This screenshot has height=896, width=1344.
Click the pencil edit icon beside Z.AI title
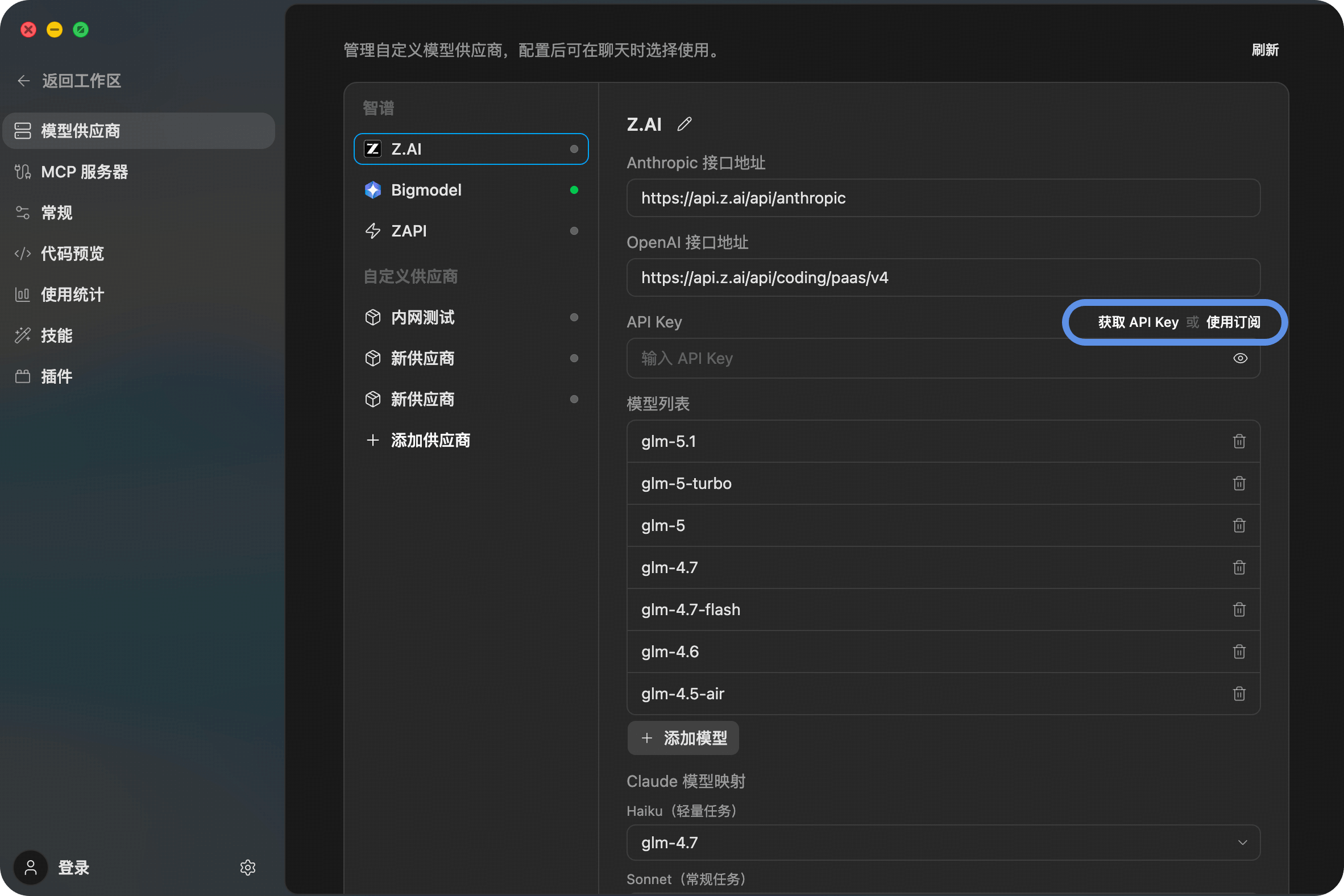pyautogui.click(x=684, y=124)
